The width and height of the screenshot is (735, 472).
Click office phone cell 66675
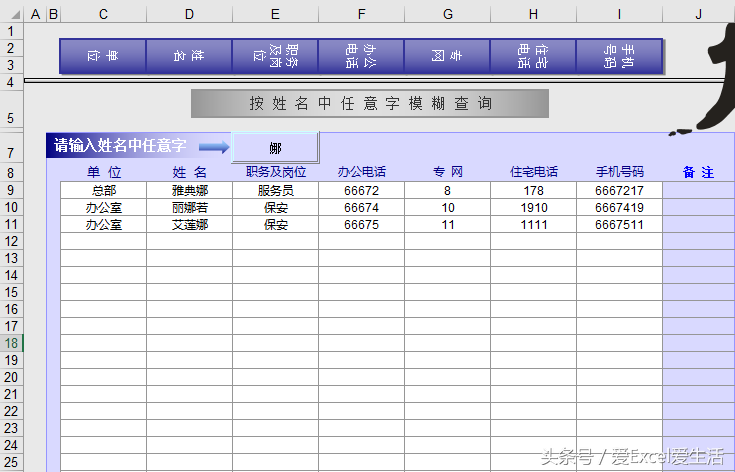(361, 225)
